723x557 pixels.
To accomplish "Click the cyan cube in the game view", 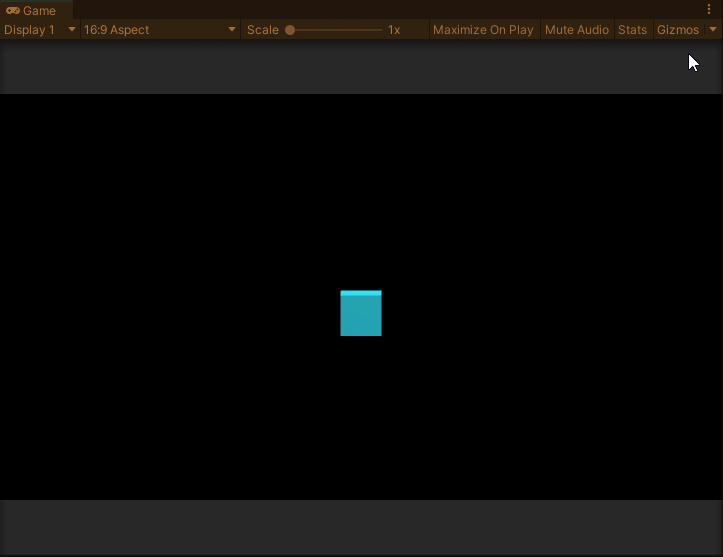I will [x=361, y=313].
